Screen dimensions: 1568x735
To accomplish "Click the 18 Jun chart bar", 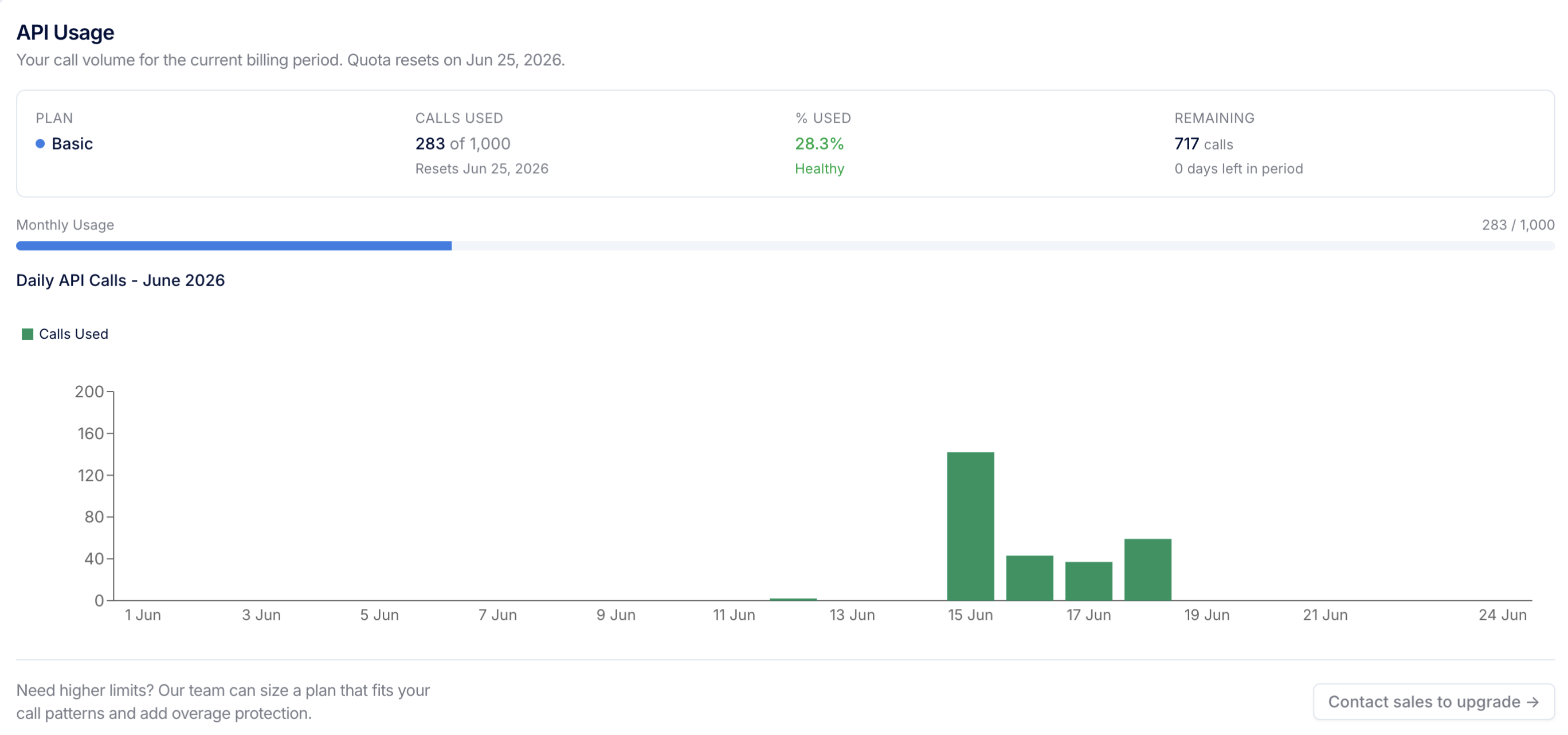I will 1147,569.
